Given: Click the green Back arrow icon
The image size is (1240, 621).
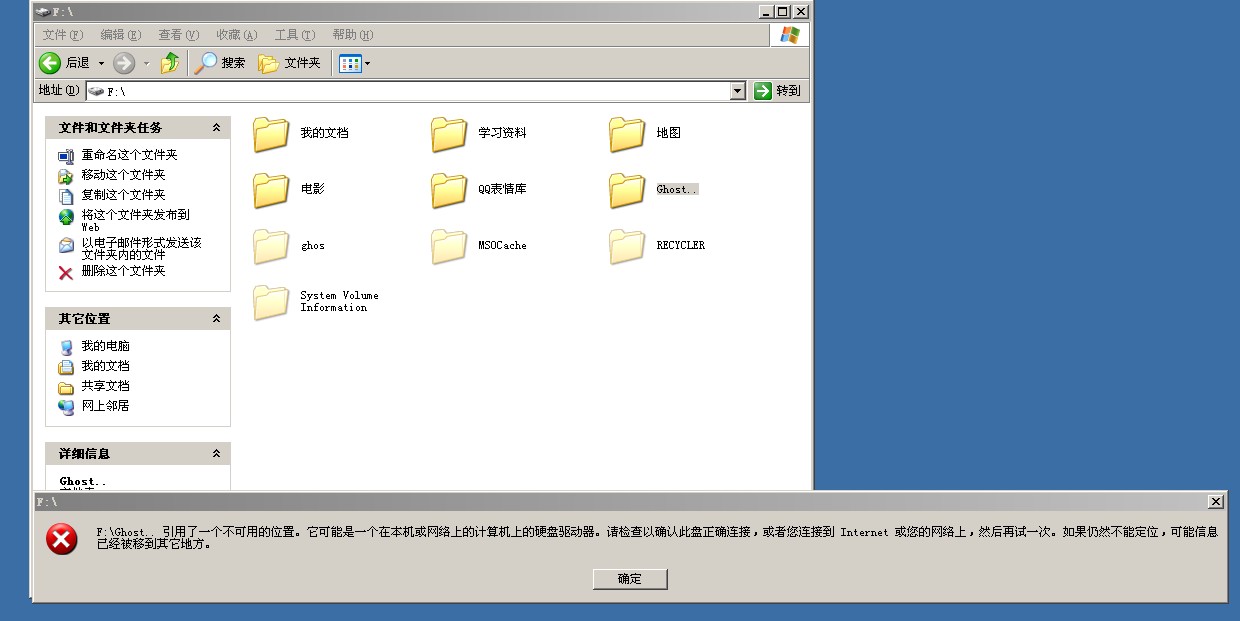Looking at the screenshot, I should 50,63.
